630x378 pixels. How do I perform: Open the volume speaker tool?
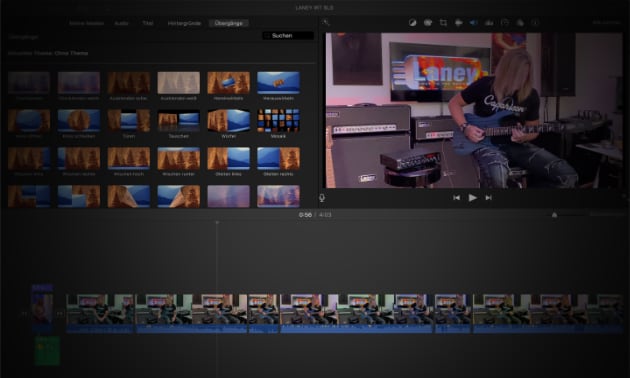pos(474,23)
